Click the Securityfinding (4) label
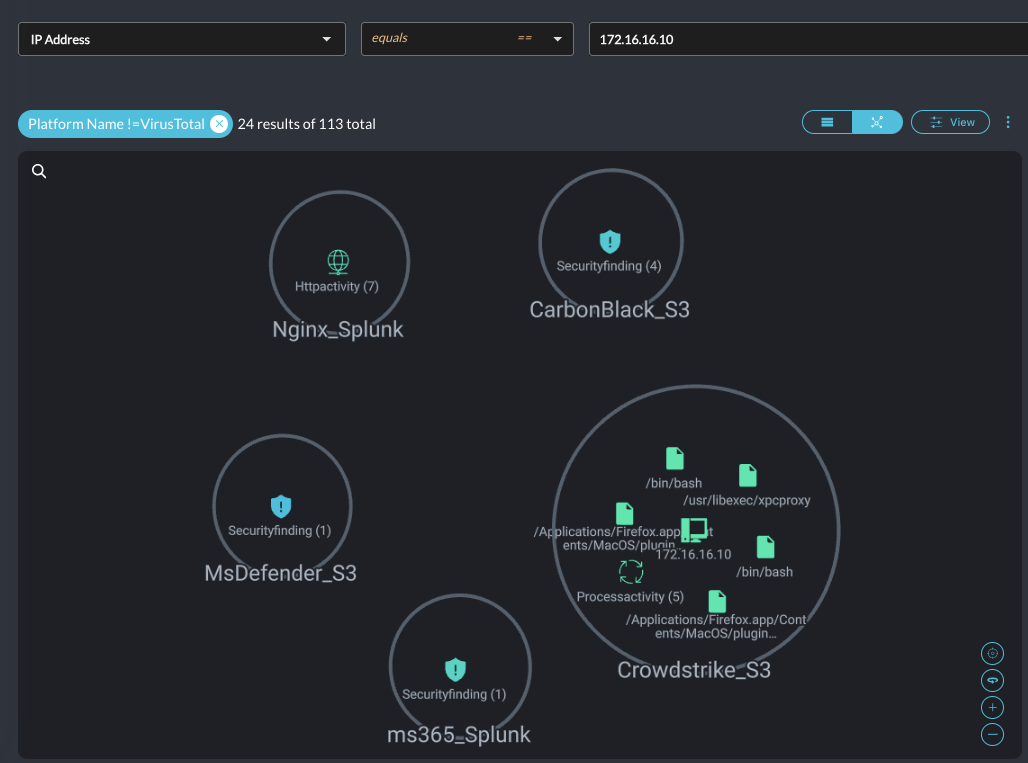The image size is (1028, 763). point(609,266)
